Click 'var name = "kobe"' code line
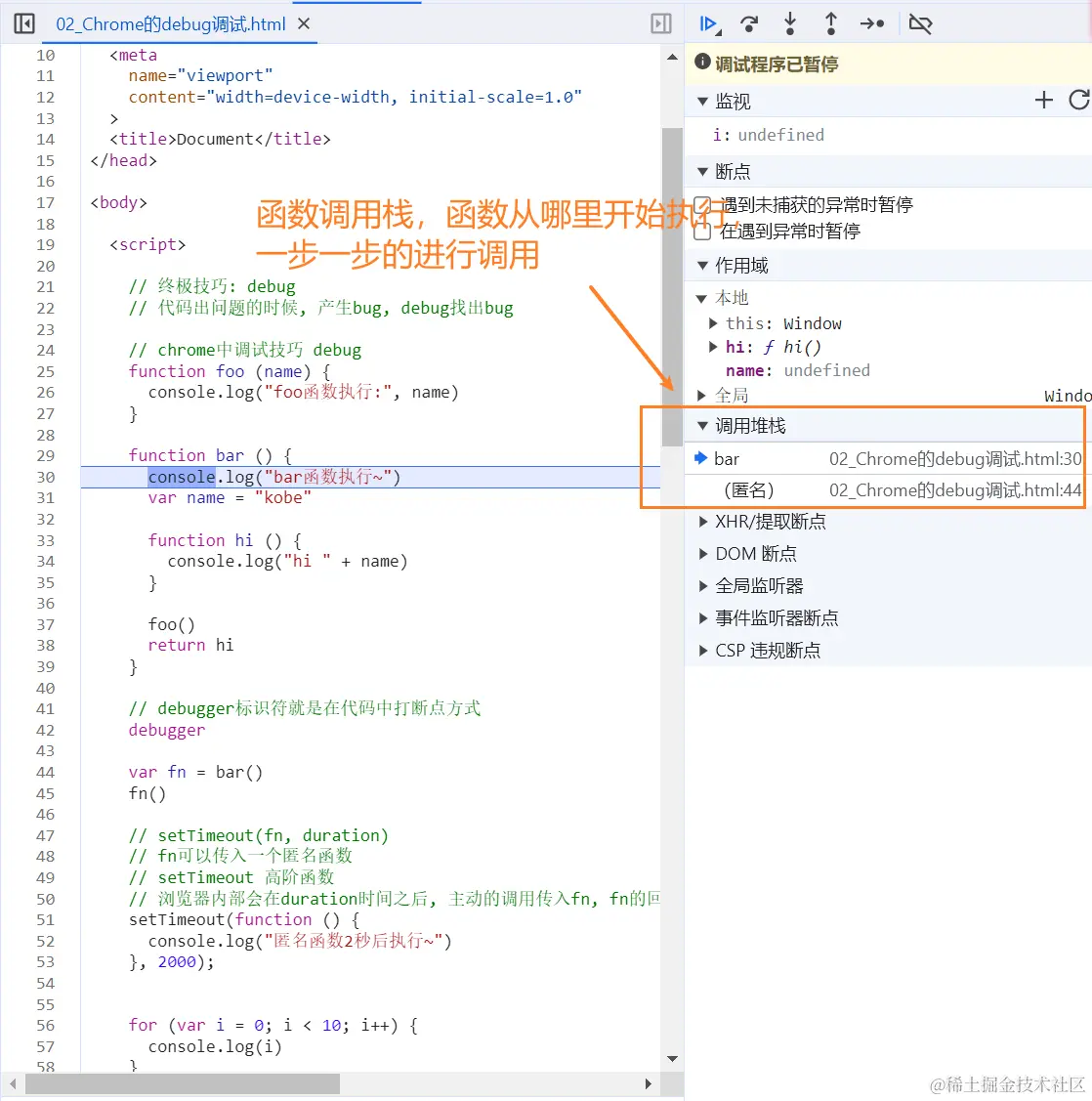The image size is (1092, 1101). tap(229, 498)
